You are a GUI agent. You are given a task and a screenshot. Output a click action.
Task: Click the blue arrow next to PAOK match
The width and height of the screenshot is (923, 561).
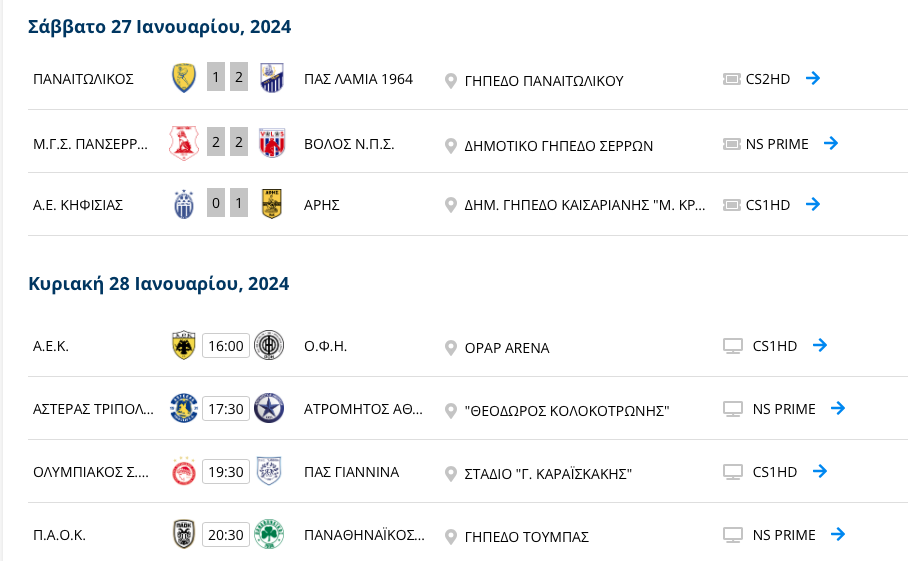point(838,534)
